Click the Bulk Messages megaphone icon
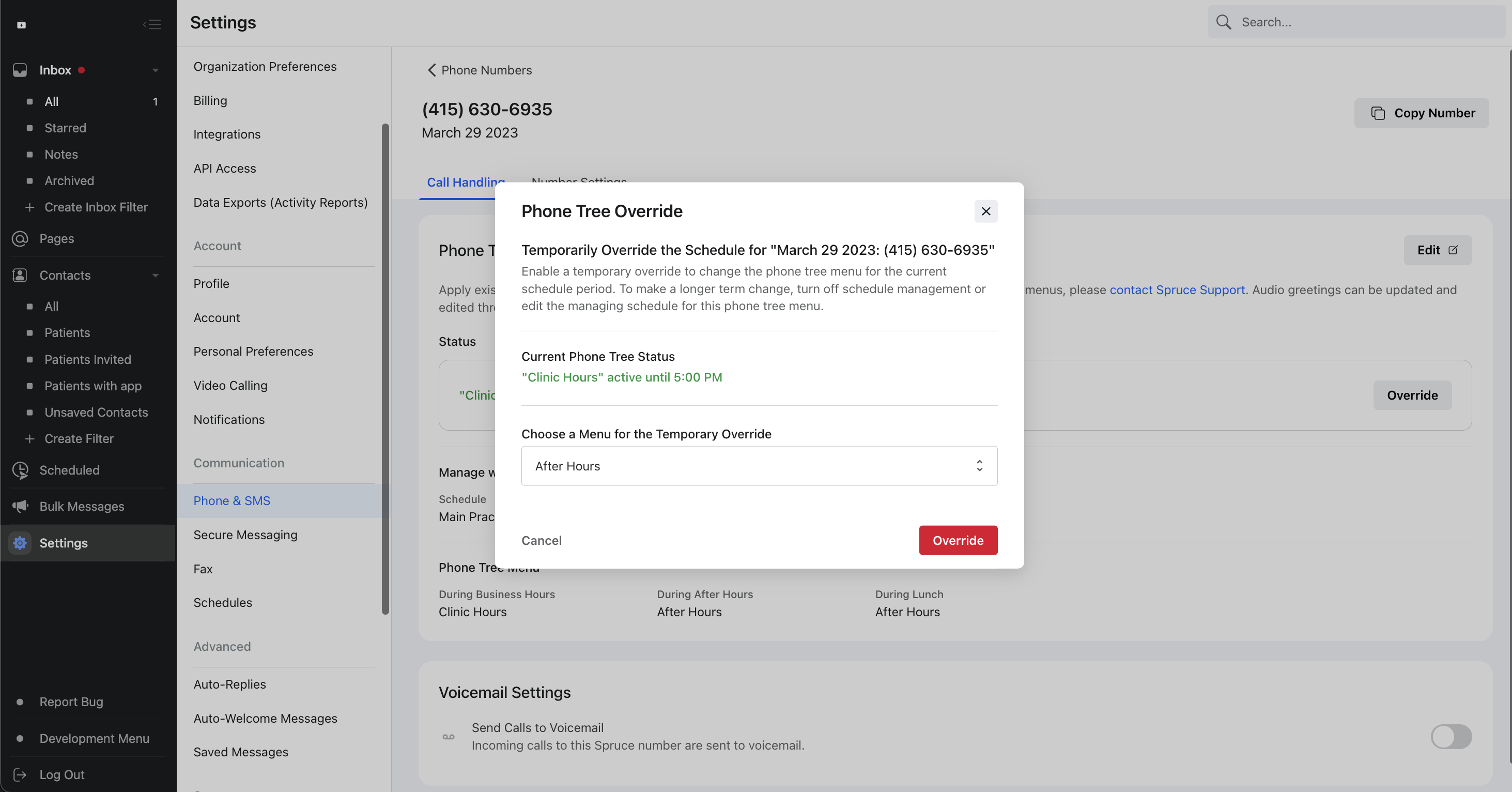 pos(20,506)
